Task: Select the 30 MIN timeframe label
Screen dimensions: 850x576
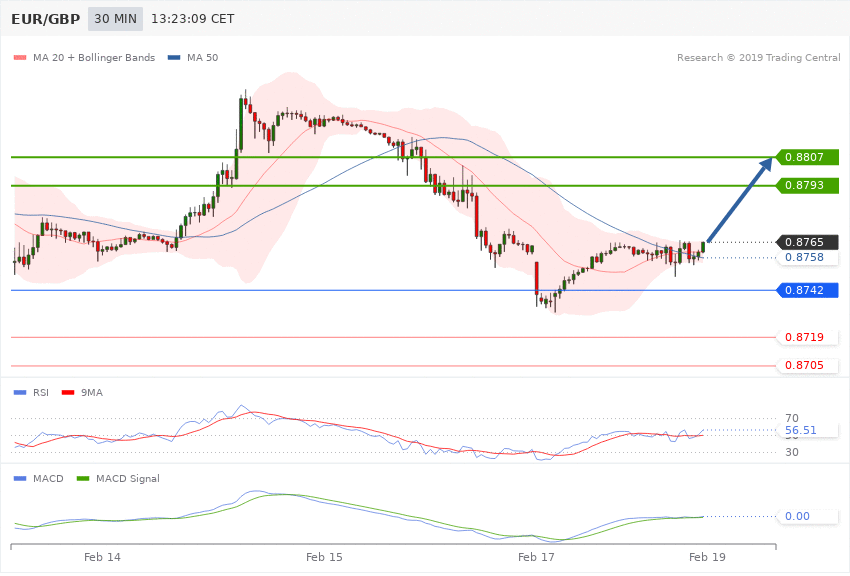Action: 115,19
